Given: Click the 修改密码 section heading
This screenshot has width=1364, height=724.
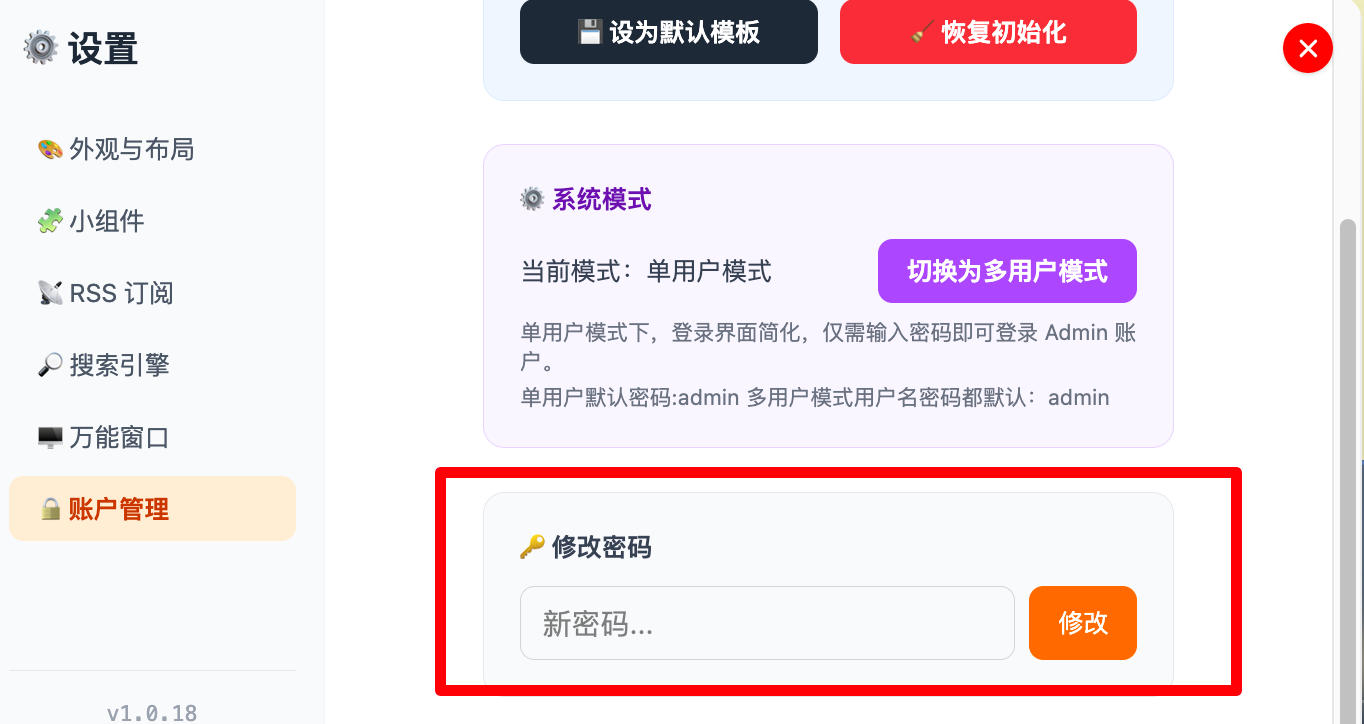Looking at the screenshot, I should (x=601, y=547).
